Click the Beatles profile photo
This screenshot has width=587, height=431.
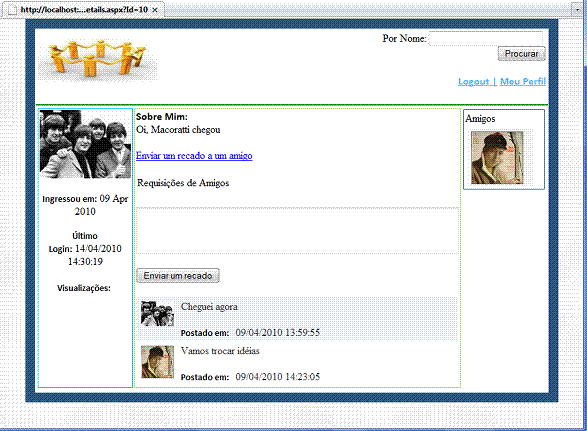[x=85, y=144]
